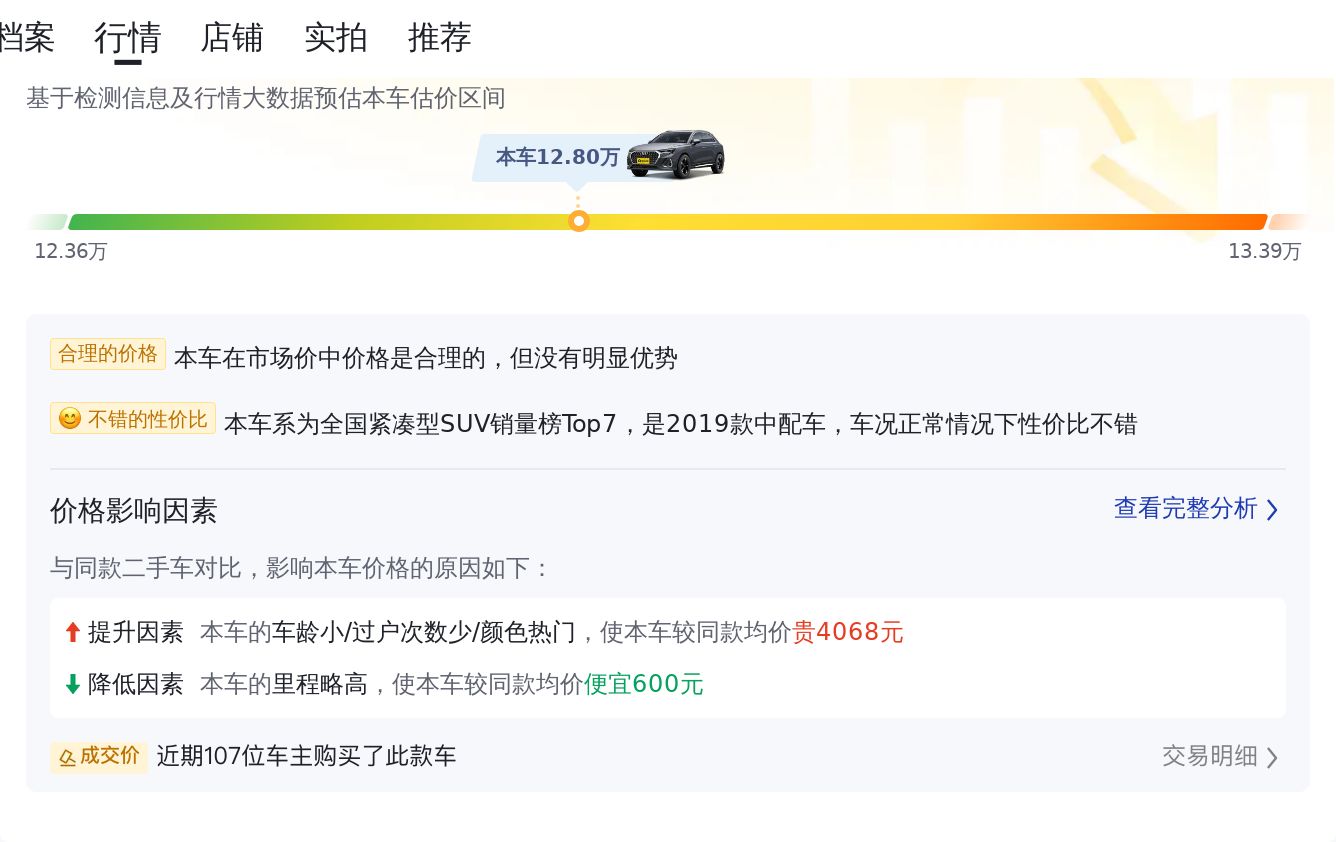Open the 档案 tab

27,38
